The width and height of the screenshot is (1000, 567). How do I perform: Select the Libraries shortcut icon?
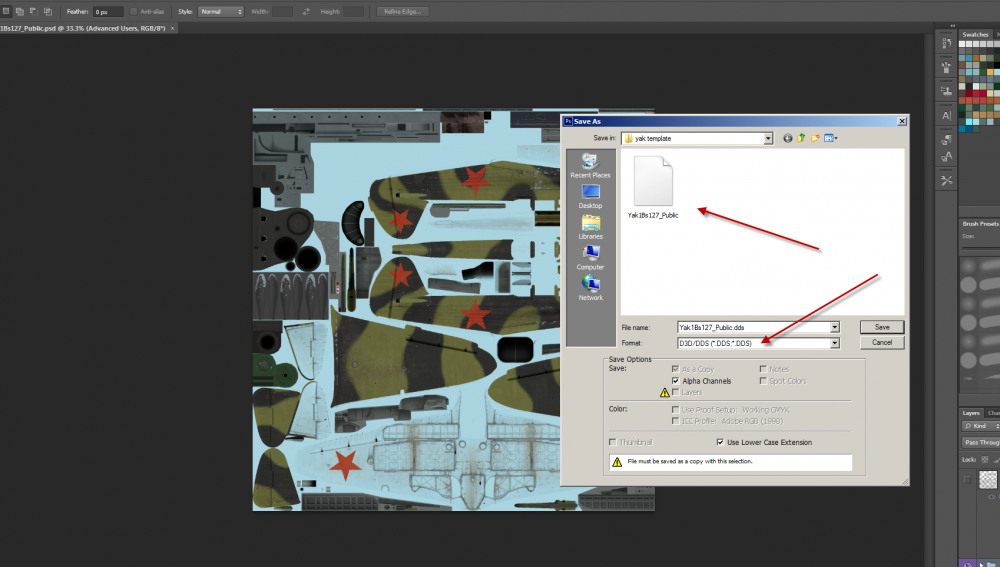tap(590, 224)
